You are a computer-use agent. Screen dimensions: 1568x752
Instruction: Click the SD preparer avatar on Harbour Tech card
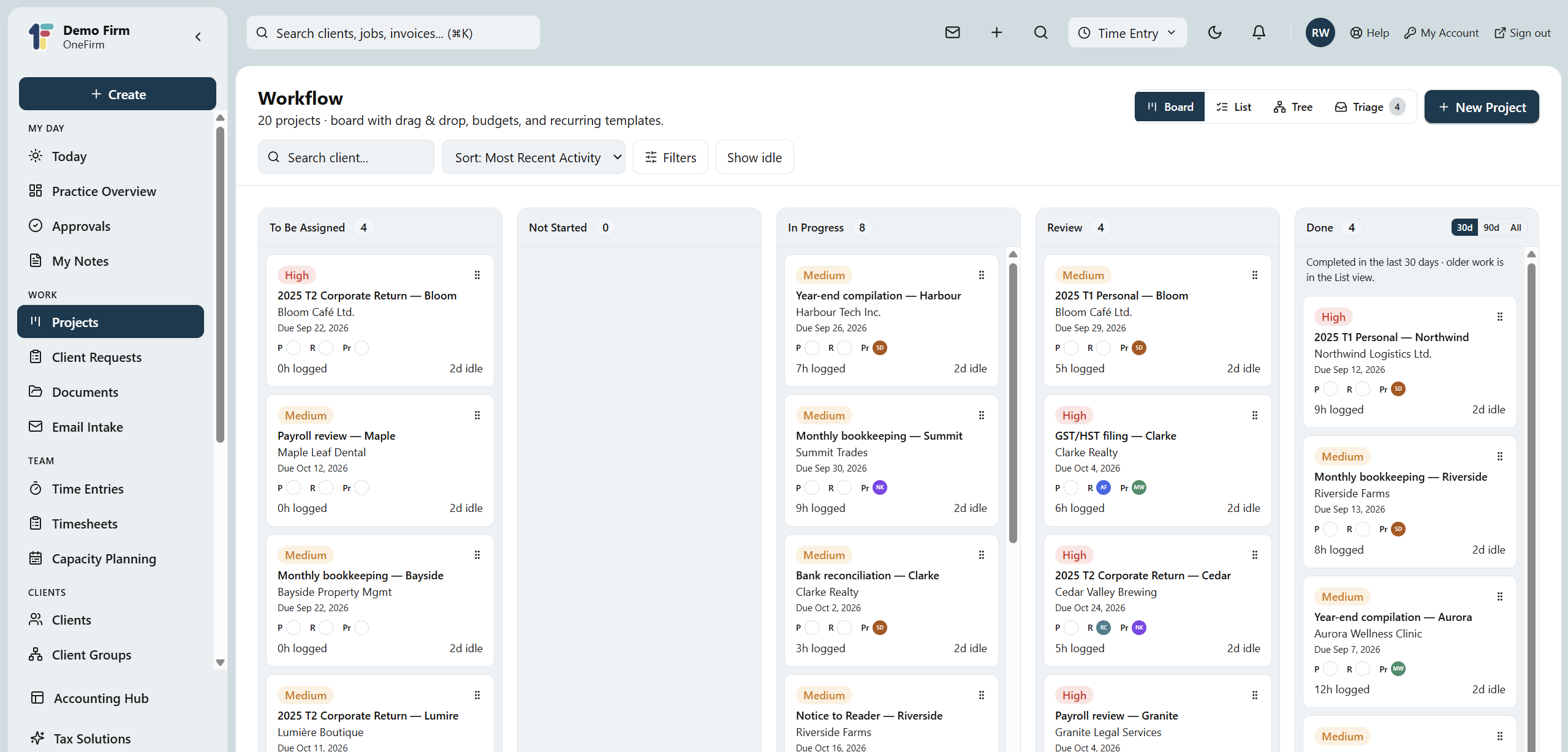coord(880,348)
